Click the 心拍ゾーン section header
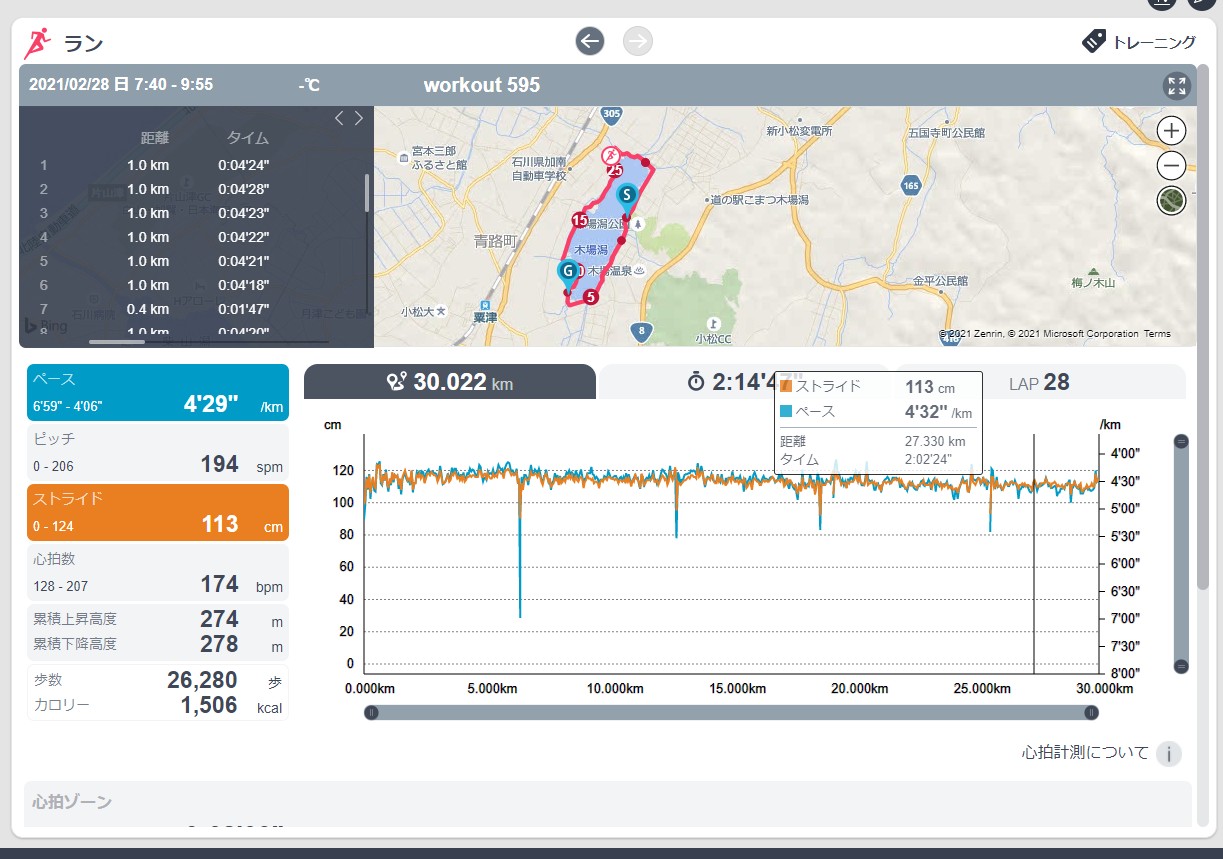1223x859 pixels. [x=608, y=802]
